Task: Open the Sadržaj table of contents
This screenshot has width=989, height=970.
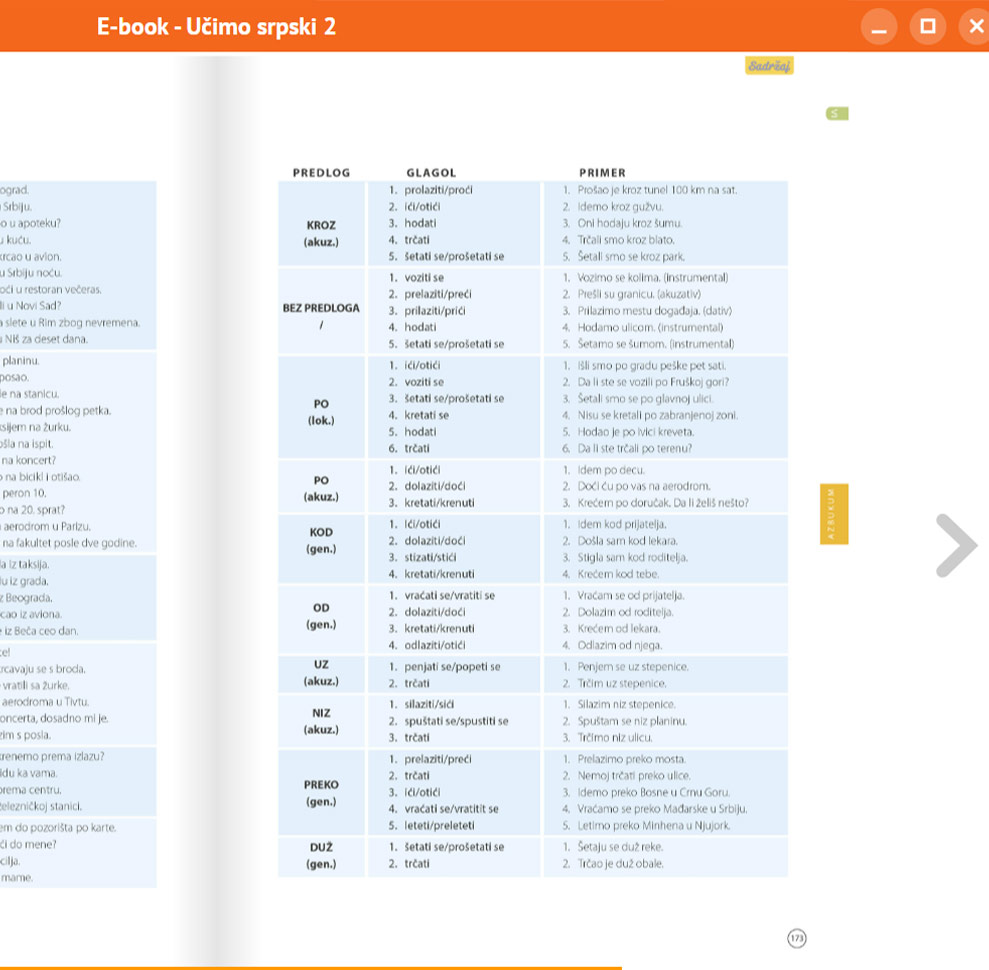Action: (x=768, y=66)
